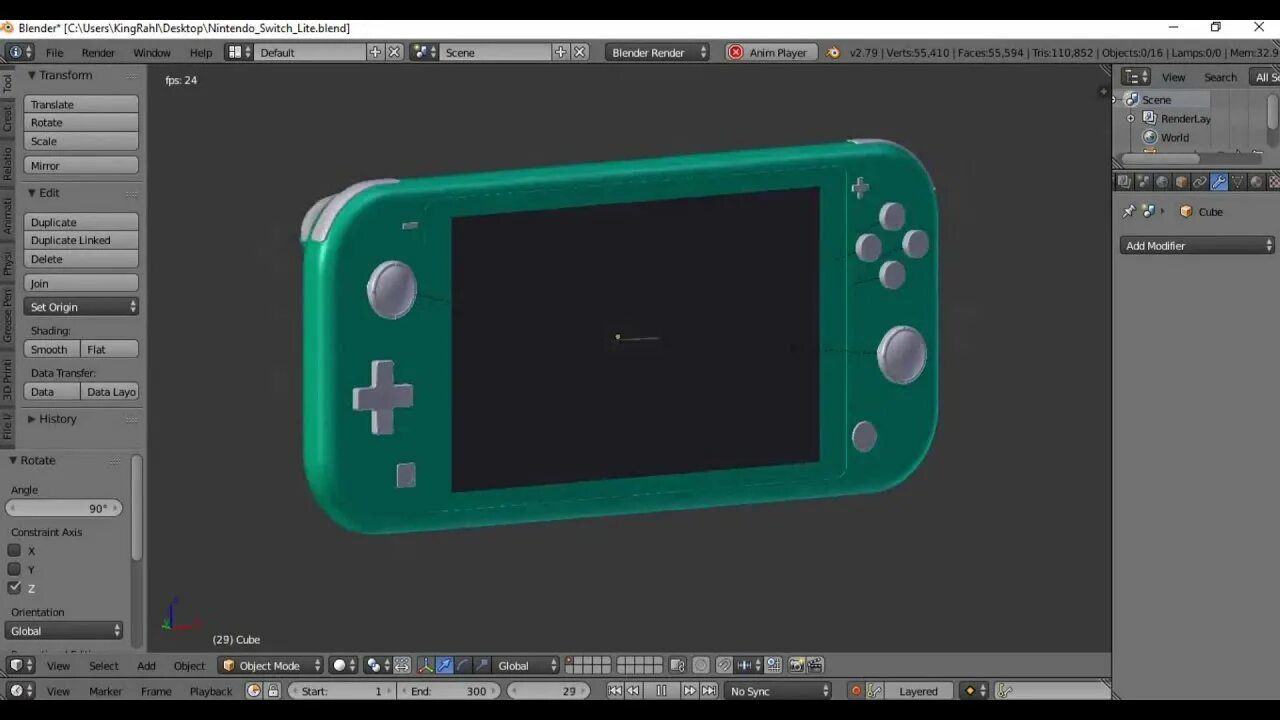This screenshot has width=1280, height=720.
Task: Toggle the timeline use preview range clock icon
Action: point(254,691)
